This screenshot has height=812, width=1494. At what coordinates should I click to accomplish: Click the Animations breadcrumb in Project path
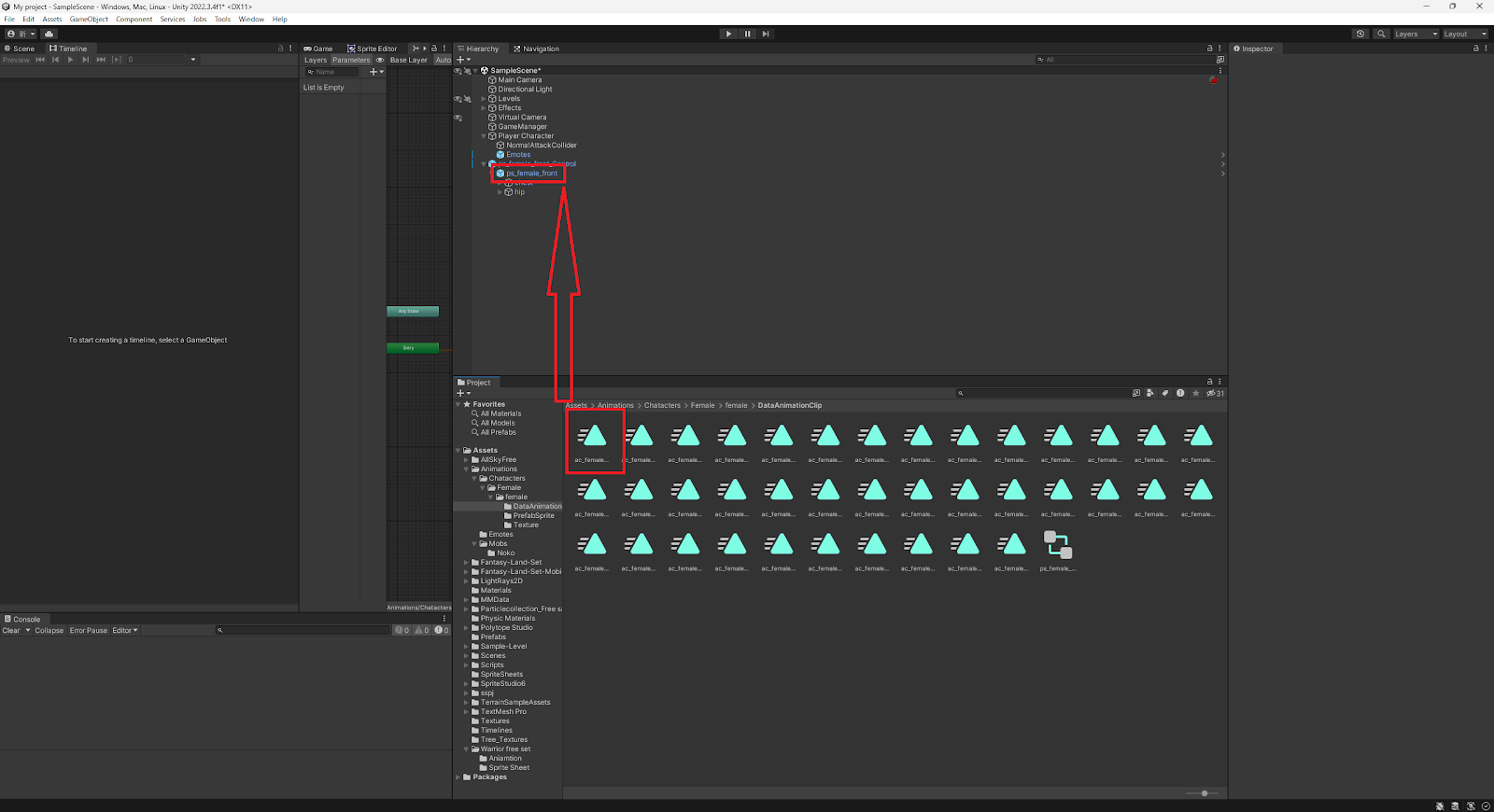point(615,405)
